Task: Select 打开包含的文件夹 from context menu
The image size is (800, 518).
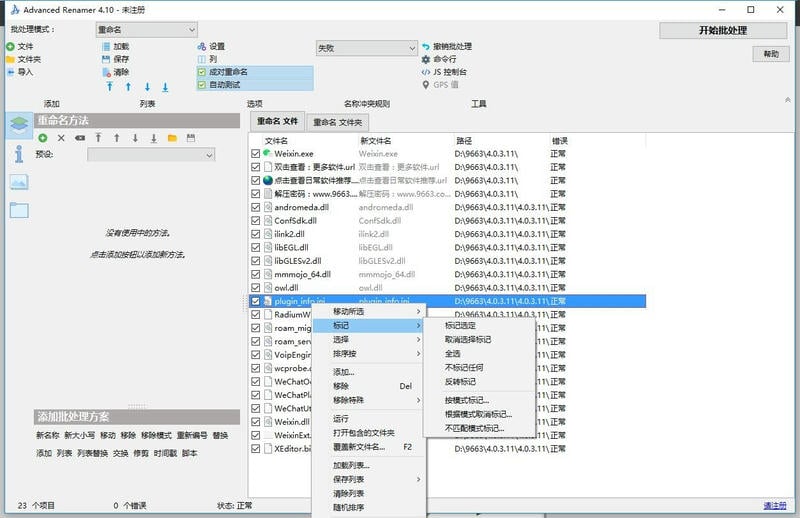Action: pyautogui.click(x=363, y=433)
